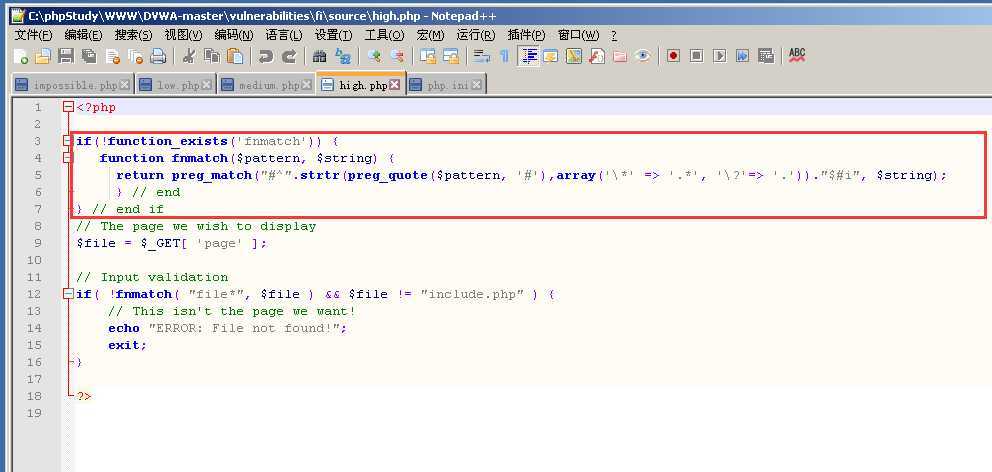Toggle the indent guide toolbar button
The height and width of the screenshot is (472, 992).
(528, 56)
